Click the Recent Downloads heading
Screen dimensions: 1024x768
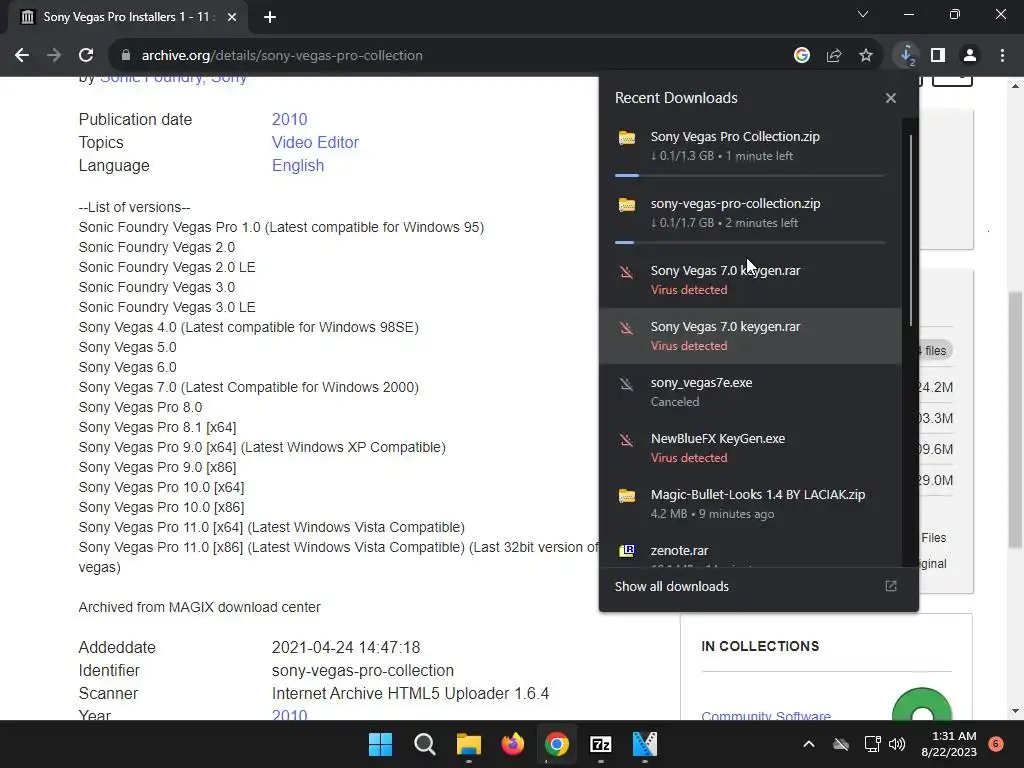point(676,98)
